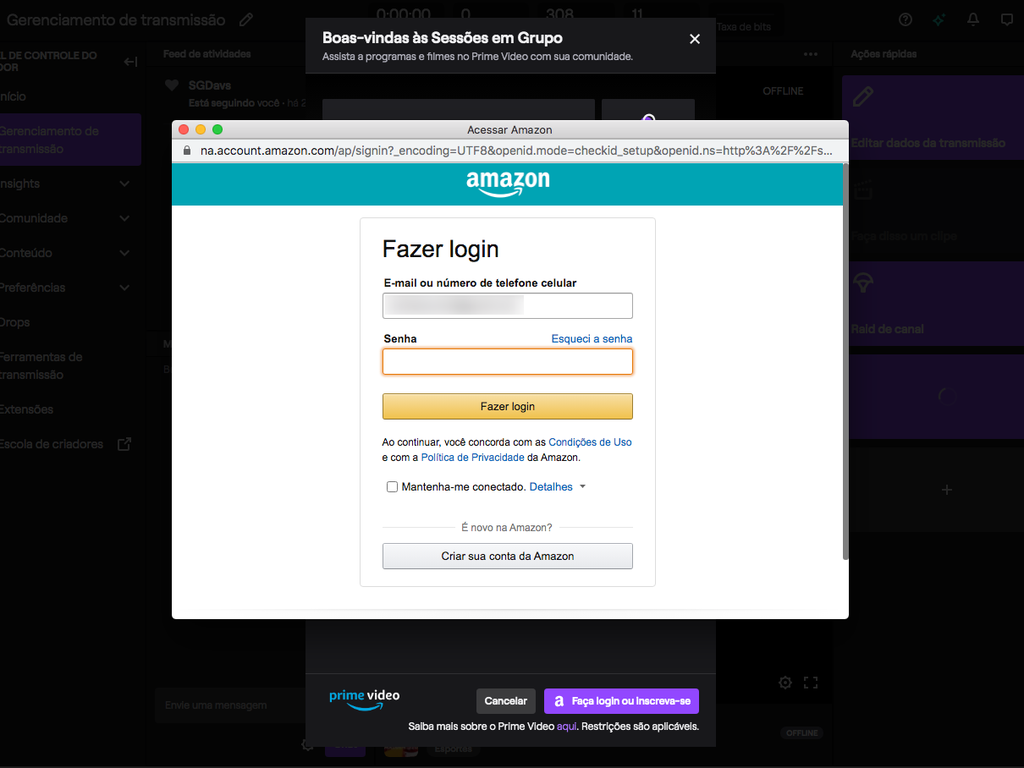Collapse the sidebar using the arrow icon

tap(130, 61)
